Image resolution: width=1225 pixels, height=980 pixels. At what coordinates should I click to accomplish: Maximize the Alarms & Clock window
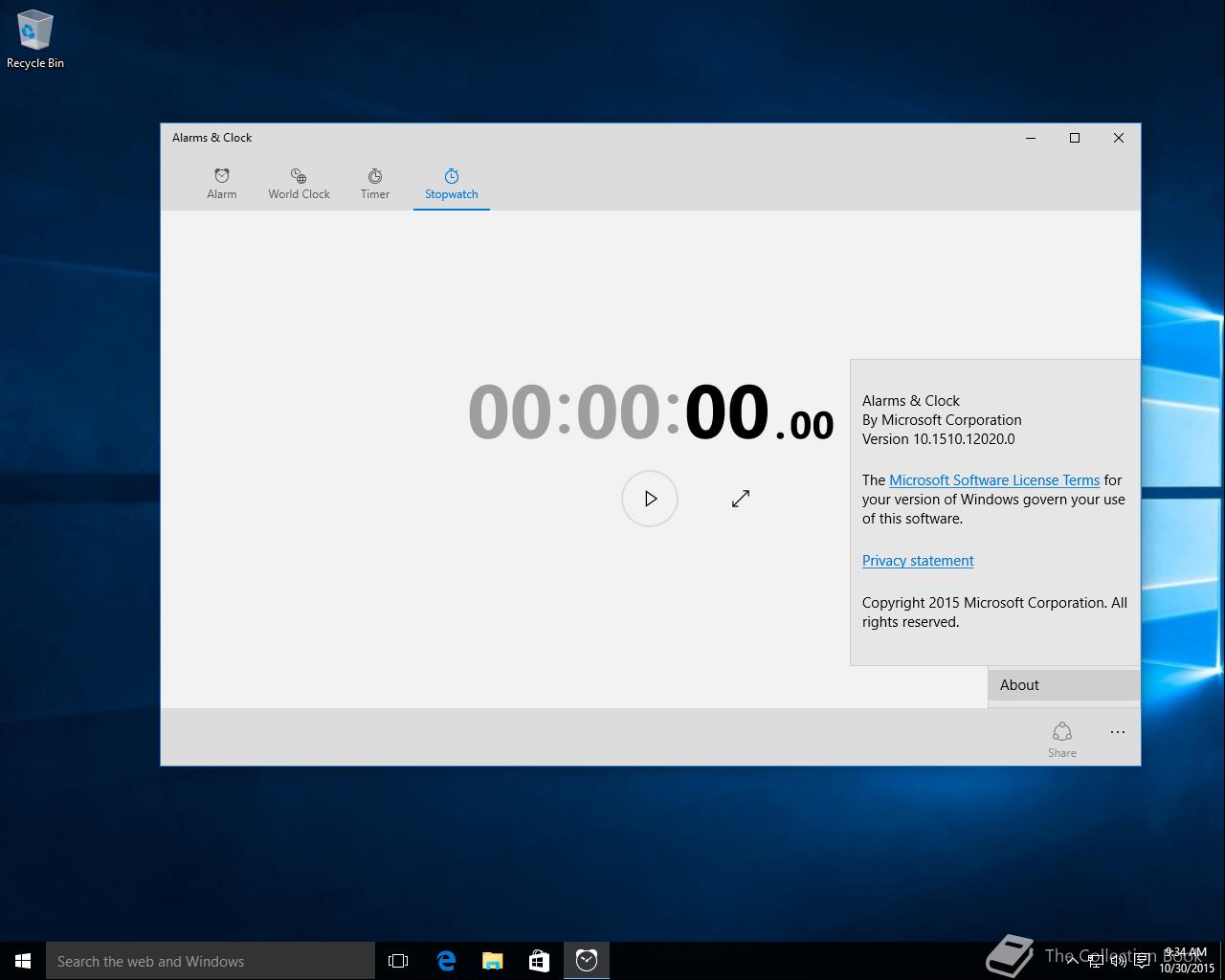point(1075,138)
